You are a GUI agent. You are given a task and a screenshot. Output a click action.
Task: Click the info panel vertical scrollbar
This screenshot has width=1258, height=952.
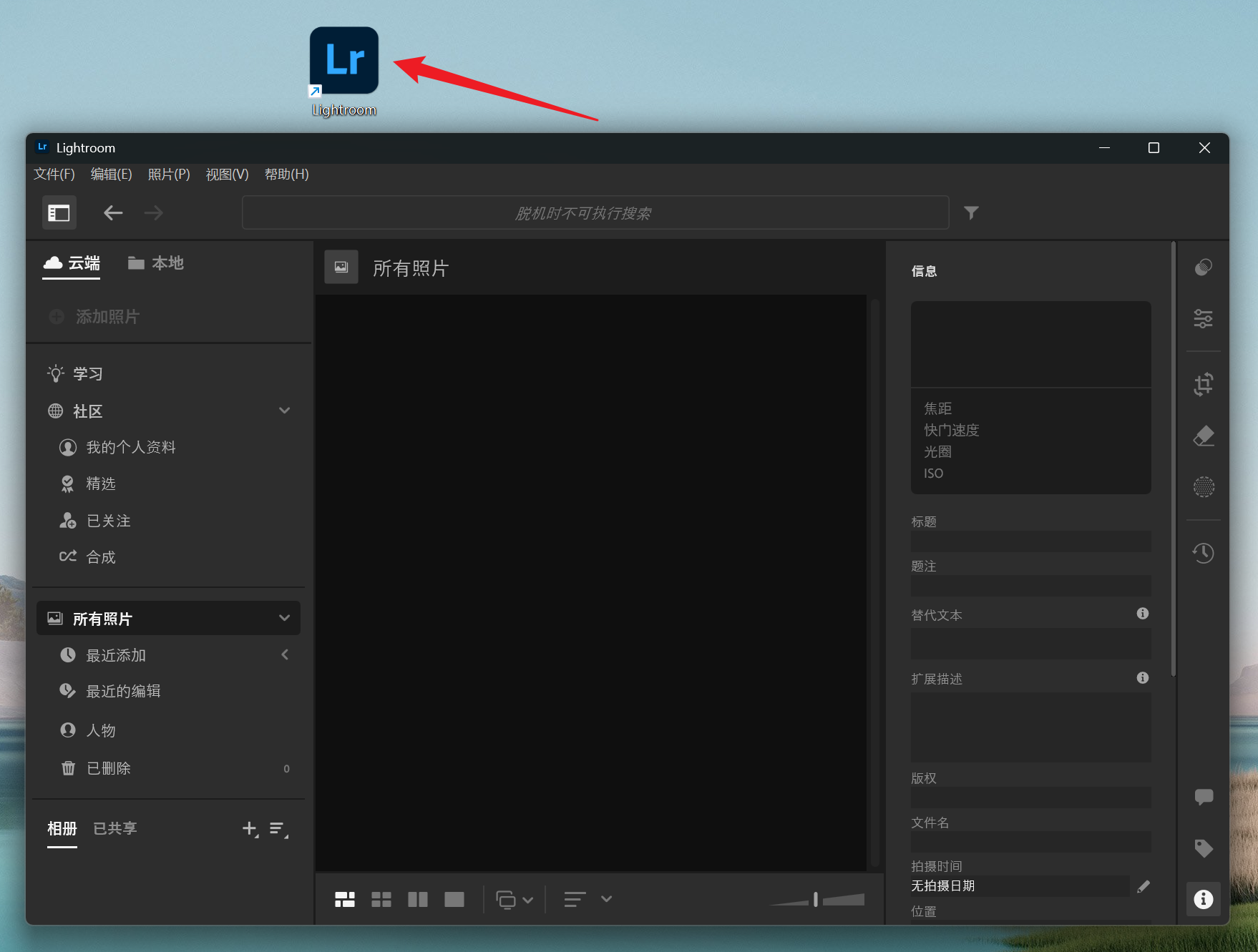click(1173, 458)
